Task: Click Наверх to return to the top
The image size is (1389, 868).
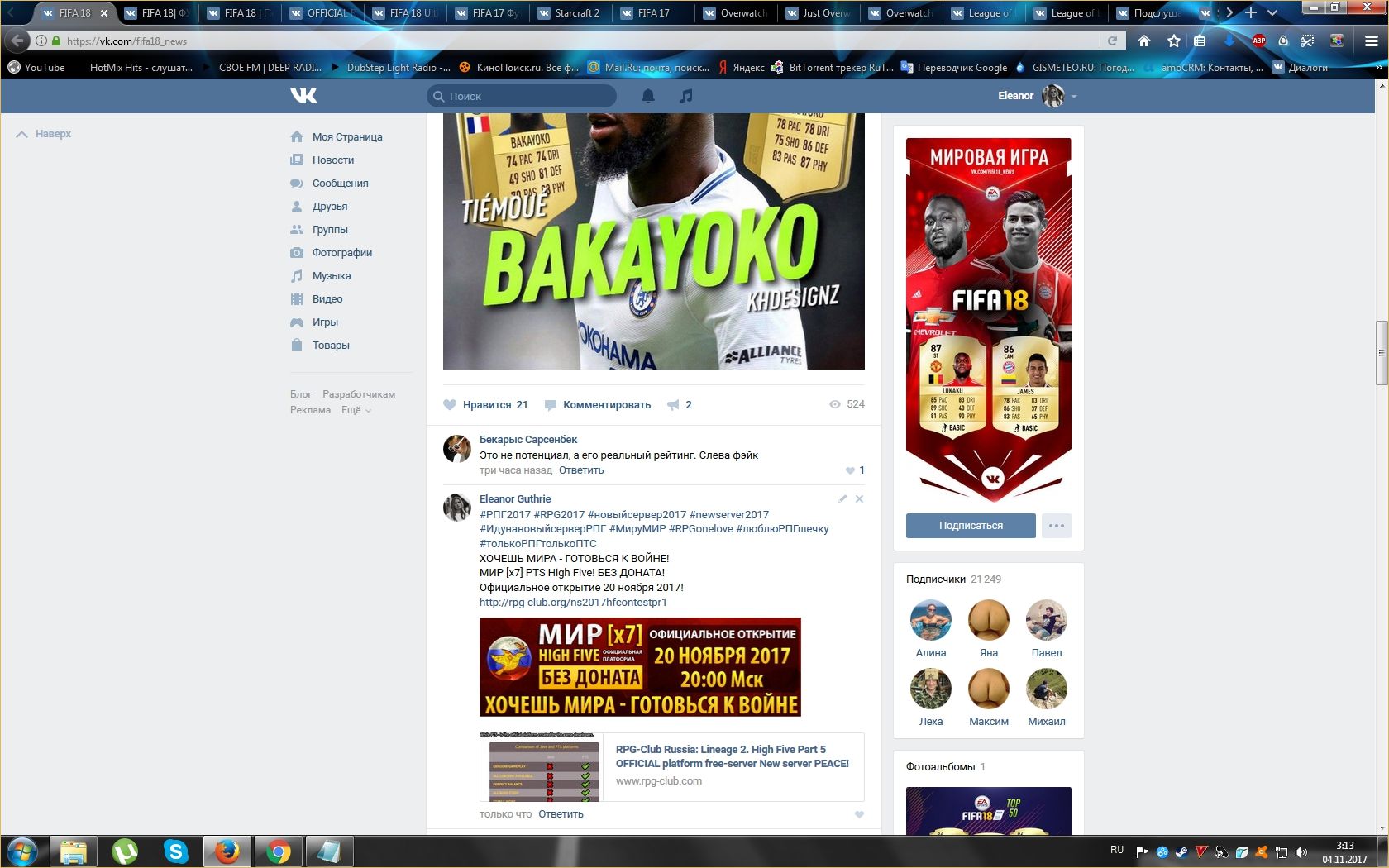Action: (x=45, y=134)
